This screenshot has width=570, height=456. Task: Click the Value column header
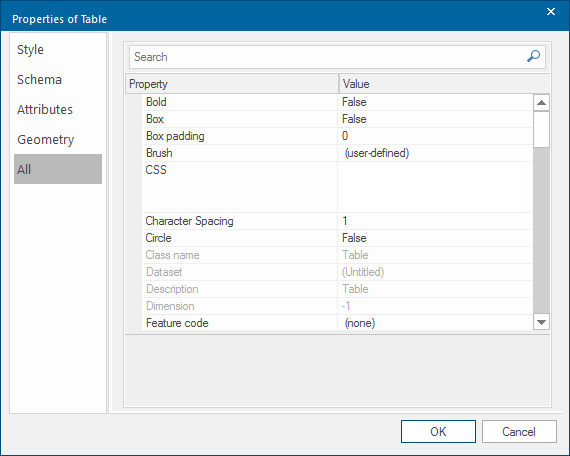[x=444, y=84]
